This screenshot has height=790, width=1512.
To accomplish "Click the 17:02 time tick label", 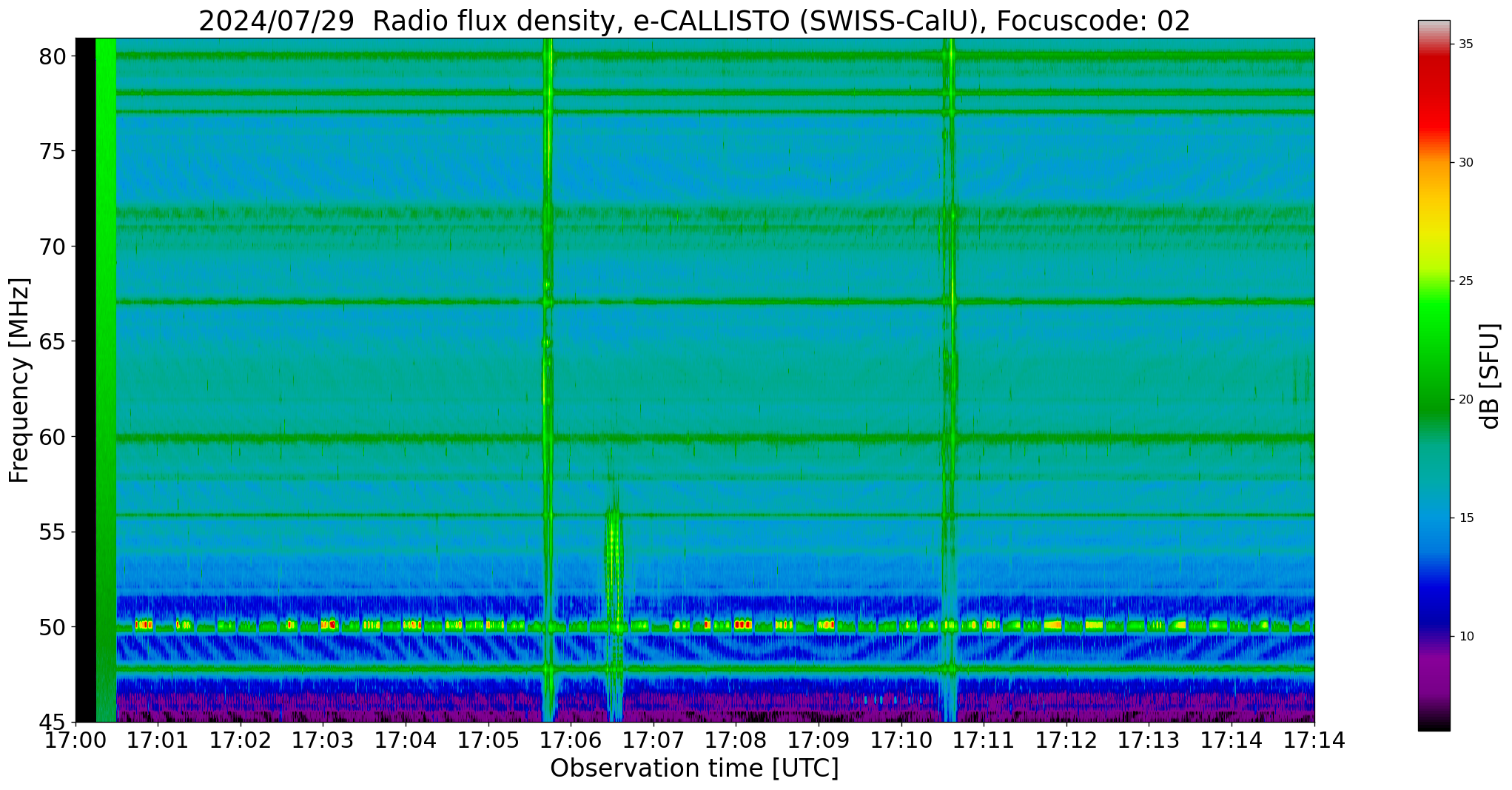I will point(241,740).
